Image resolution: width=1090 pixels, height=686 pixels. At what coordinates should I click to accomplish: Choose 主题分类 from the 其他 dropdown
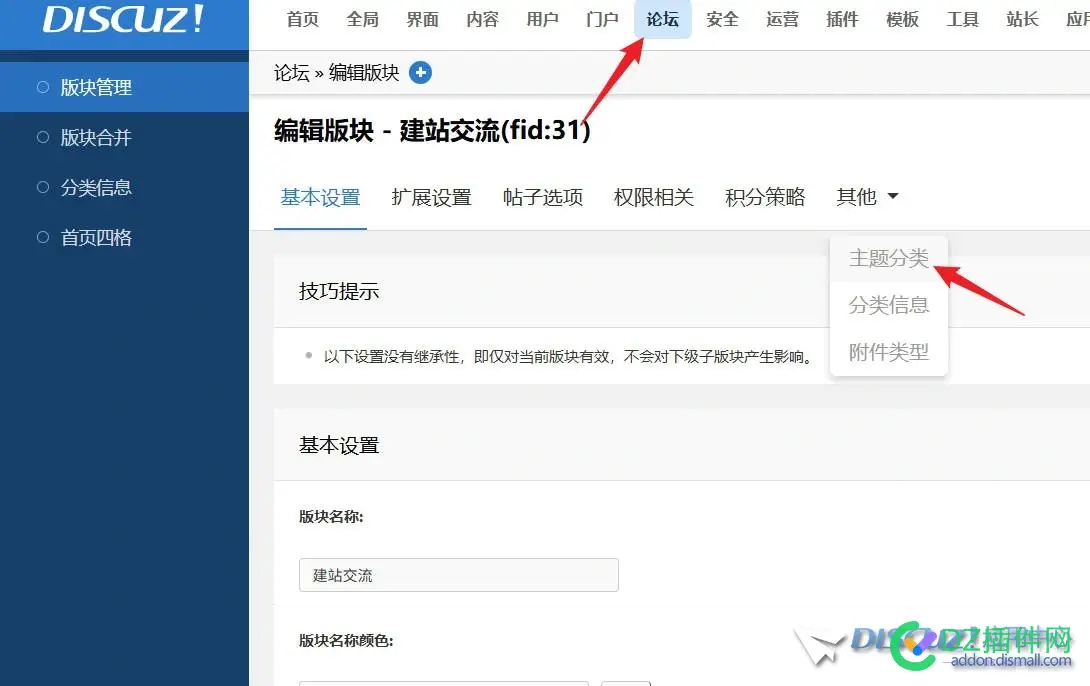pyautogui.click(x=888, y=259)
